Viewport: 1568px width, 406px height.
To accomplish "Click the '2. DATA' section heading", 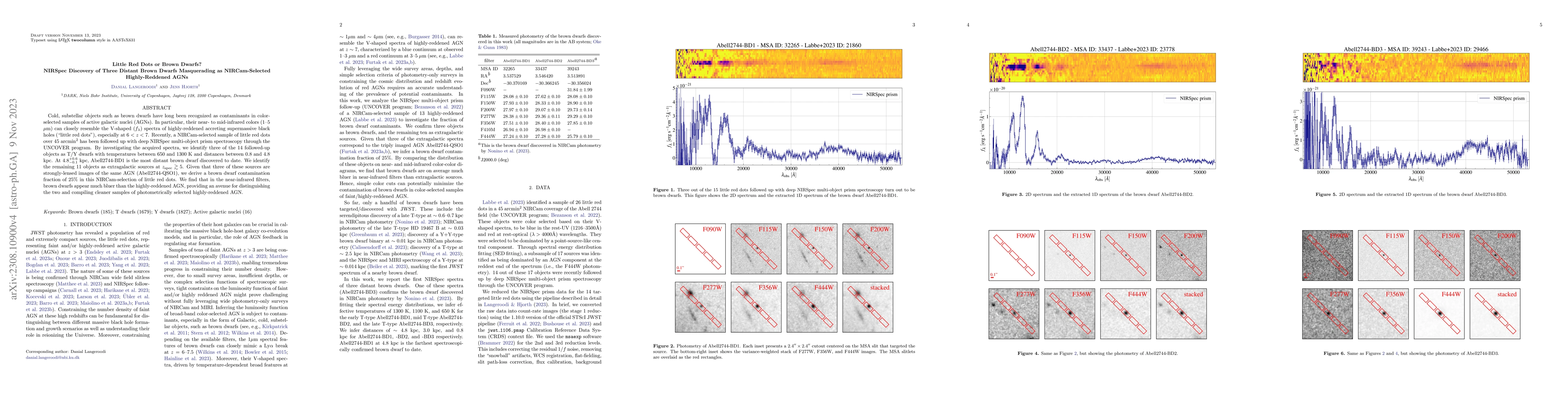I will coord(539,188).
